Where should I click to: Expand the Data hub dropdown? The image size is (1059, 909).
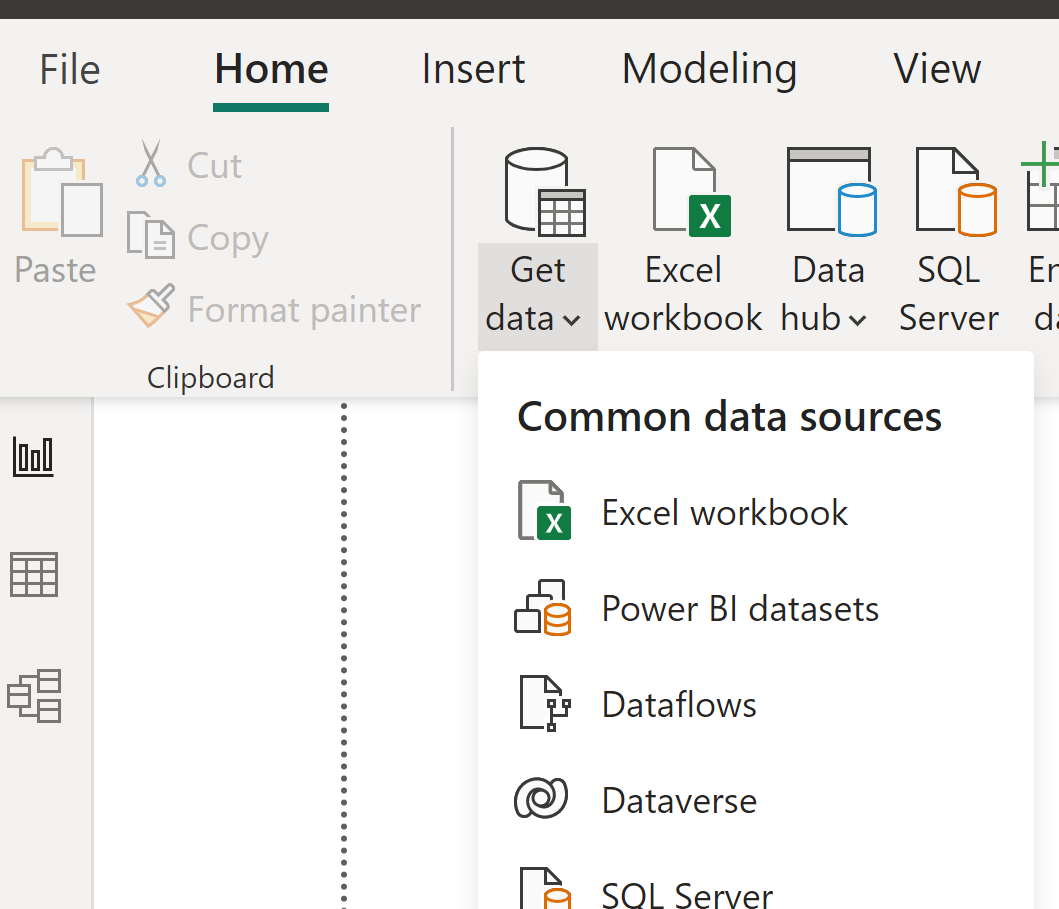point(857,320)
